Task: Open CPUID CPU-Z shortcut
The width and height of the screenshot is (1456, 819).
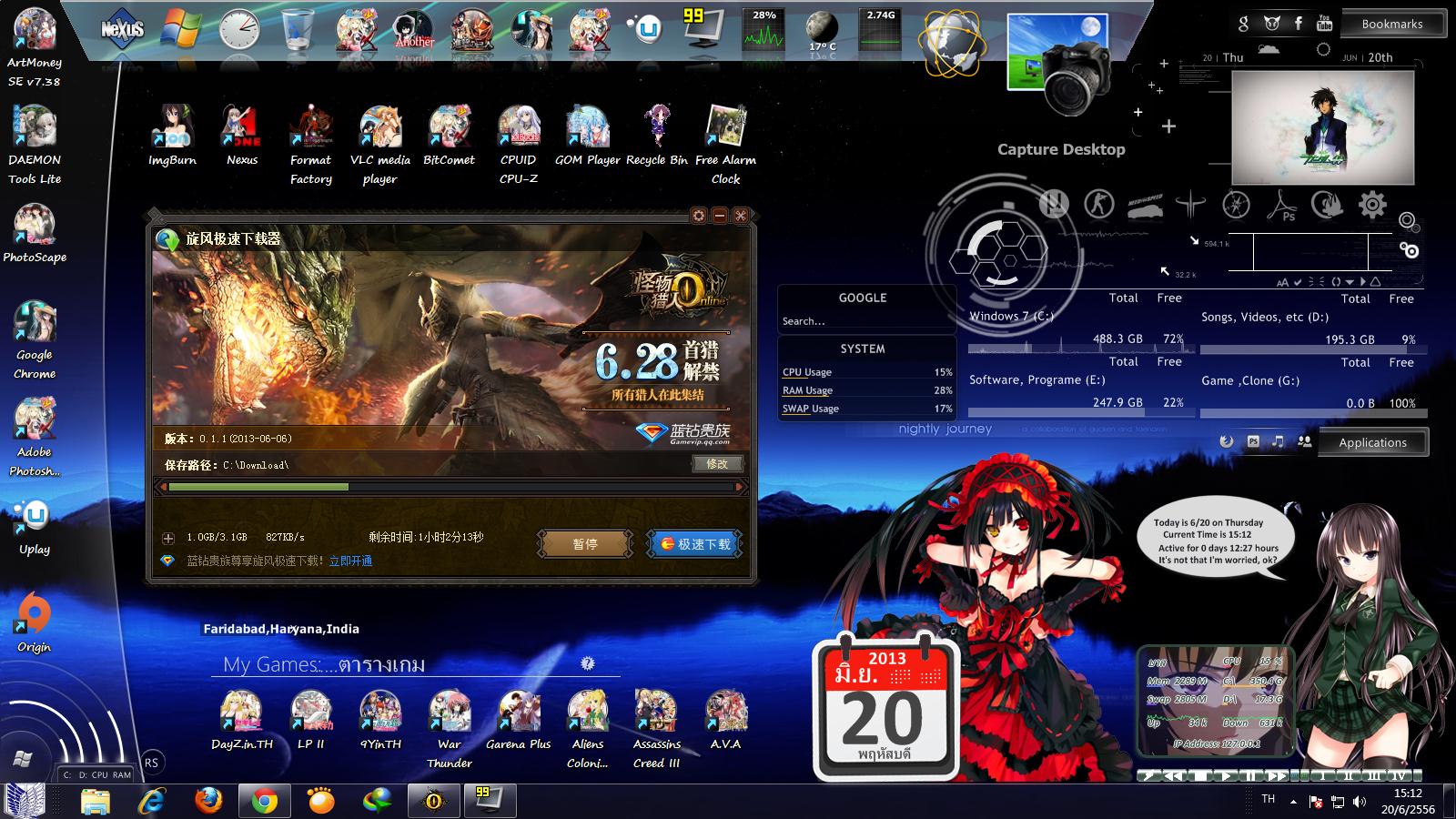Action: coord(519,146)
